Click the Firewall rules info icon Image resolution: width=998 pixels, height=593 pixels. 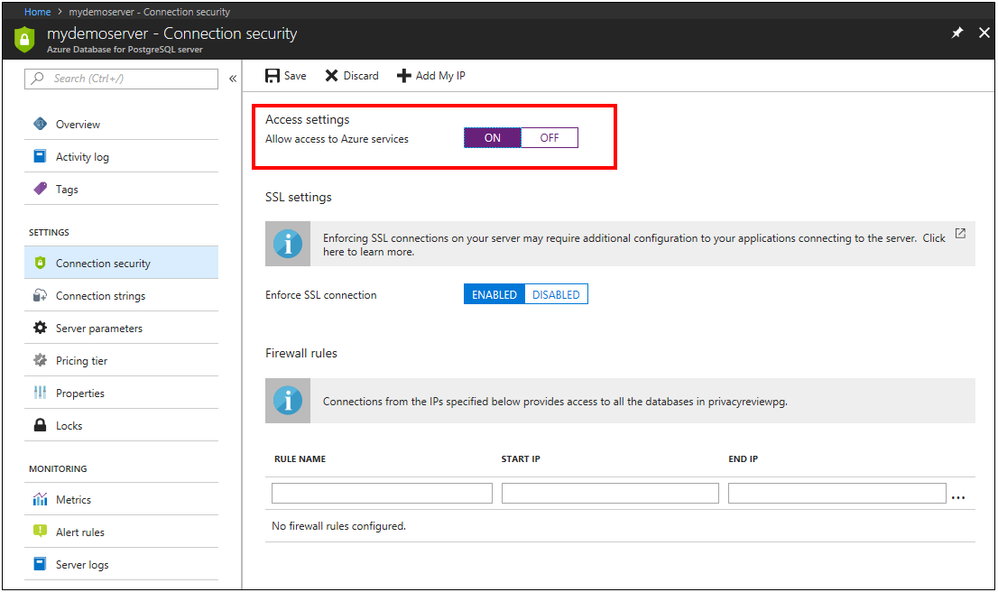click(288, 401)
